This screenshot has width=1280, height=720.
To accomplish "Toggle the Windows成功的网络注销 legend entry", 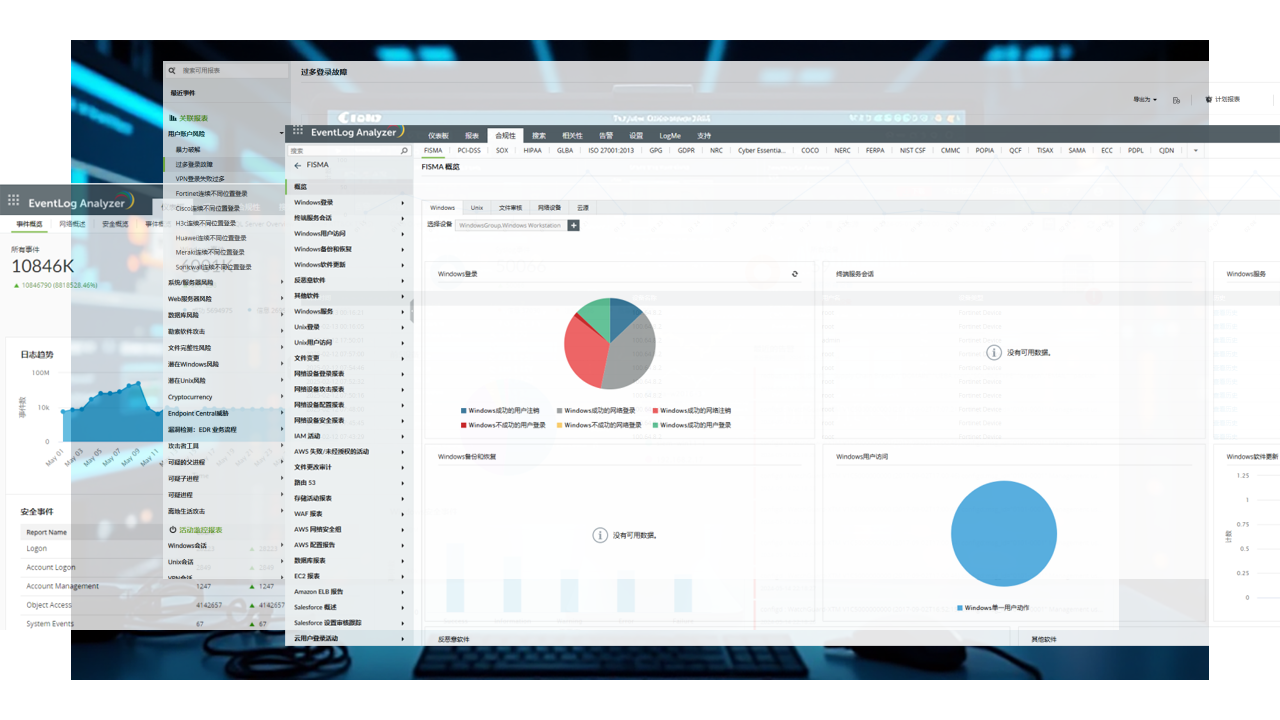I will (692, 410).
